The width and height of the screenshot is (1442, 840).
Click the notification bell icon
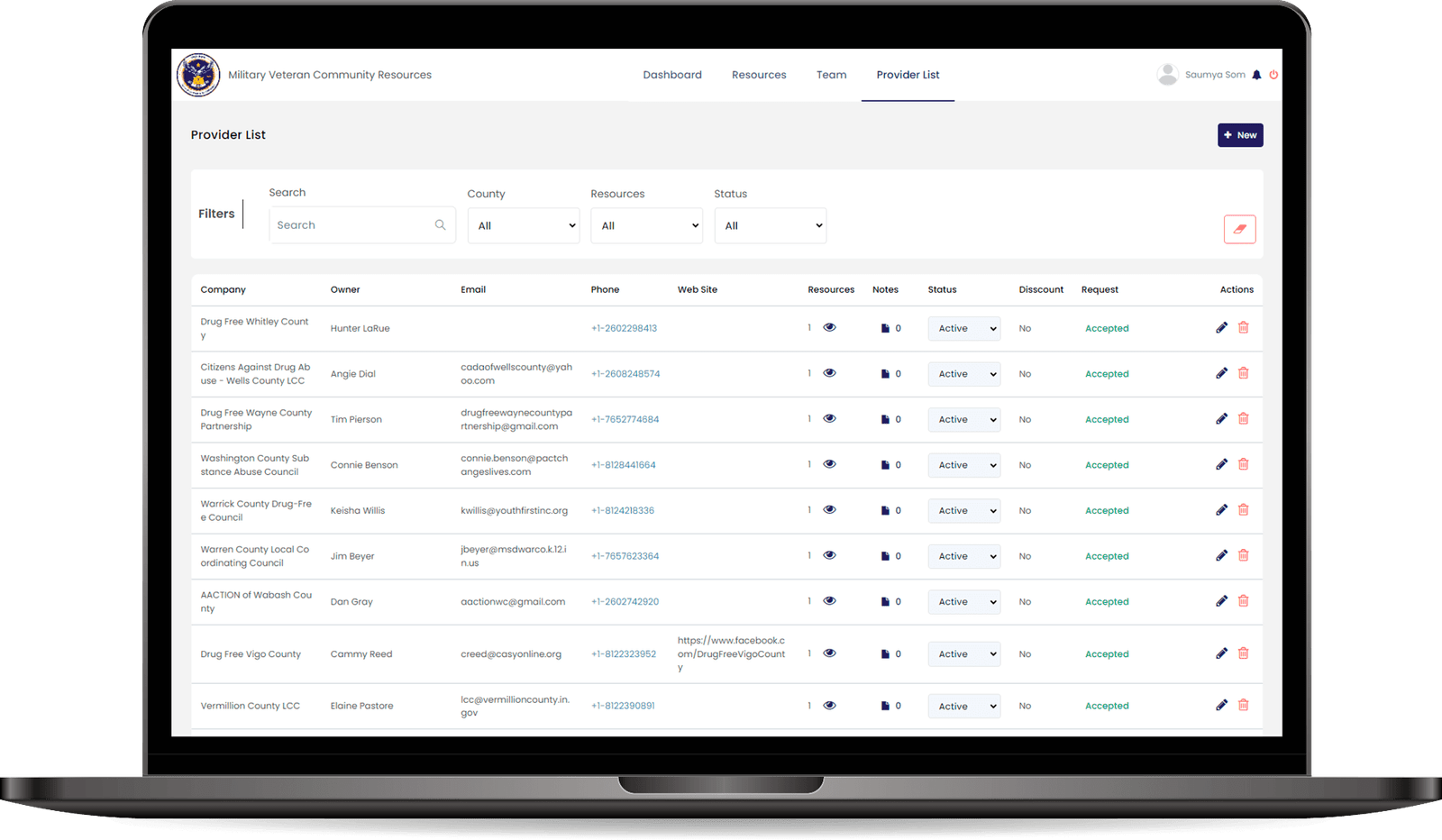pos(1256,75)
